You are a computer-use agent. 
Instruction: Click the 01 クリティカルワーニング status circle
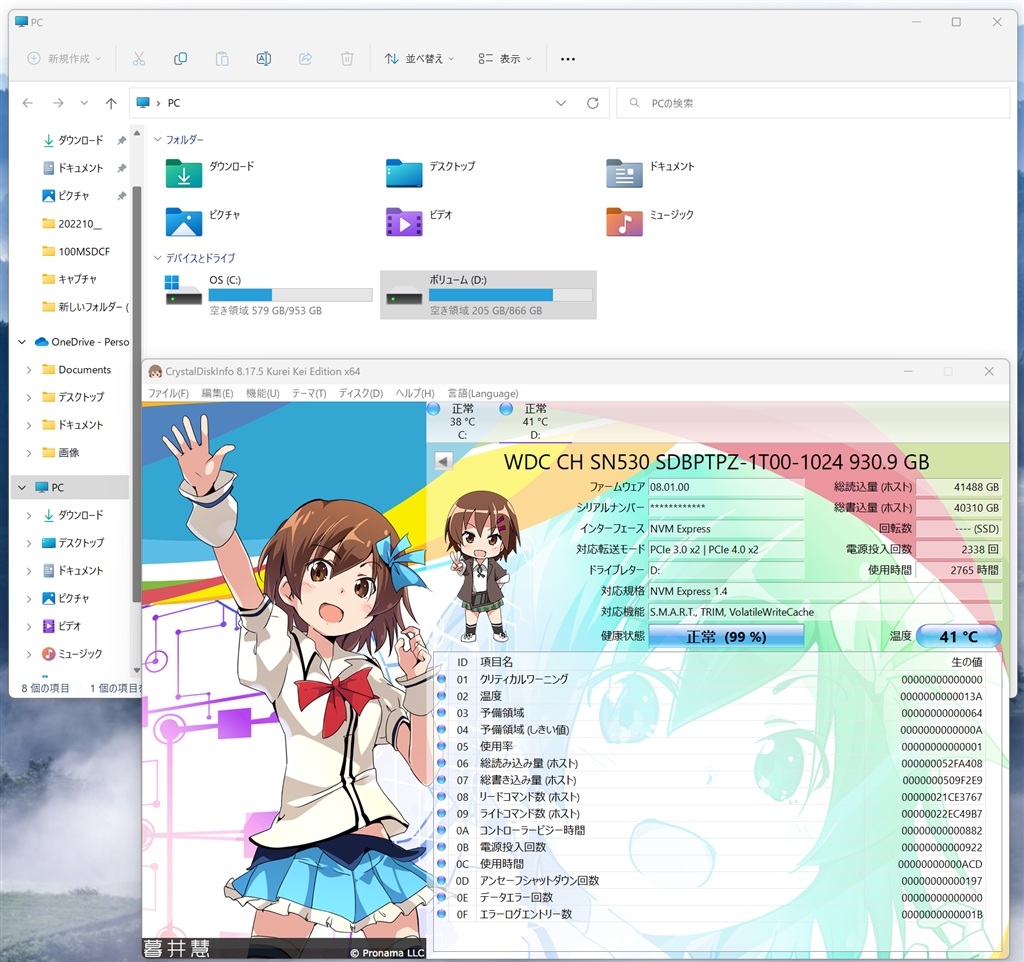(x=441, y=679)
